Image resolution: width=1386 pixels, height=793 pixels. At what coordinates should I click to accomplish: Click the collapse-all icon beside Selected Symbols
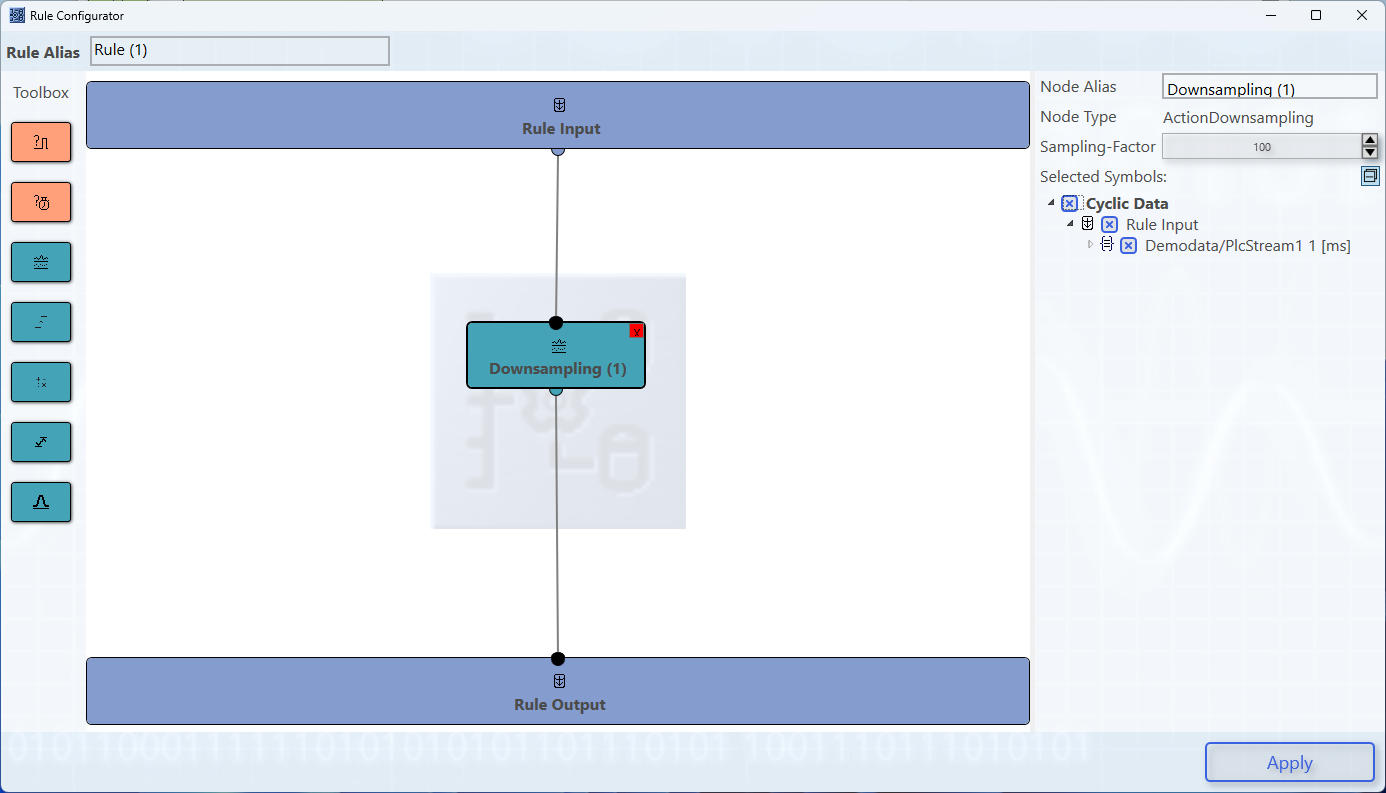[1370, 176]
